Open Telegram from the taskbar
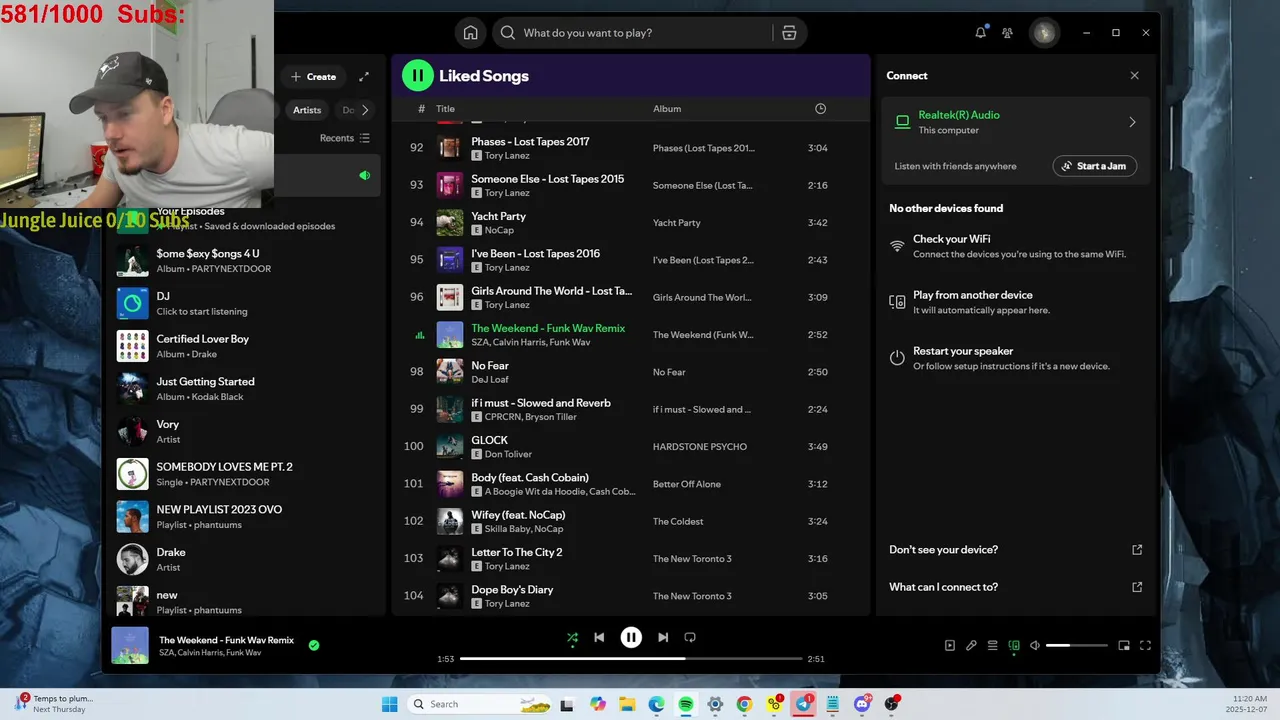 coord(804,704)
